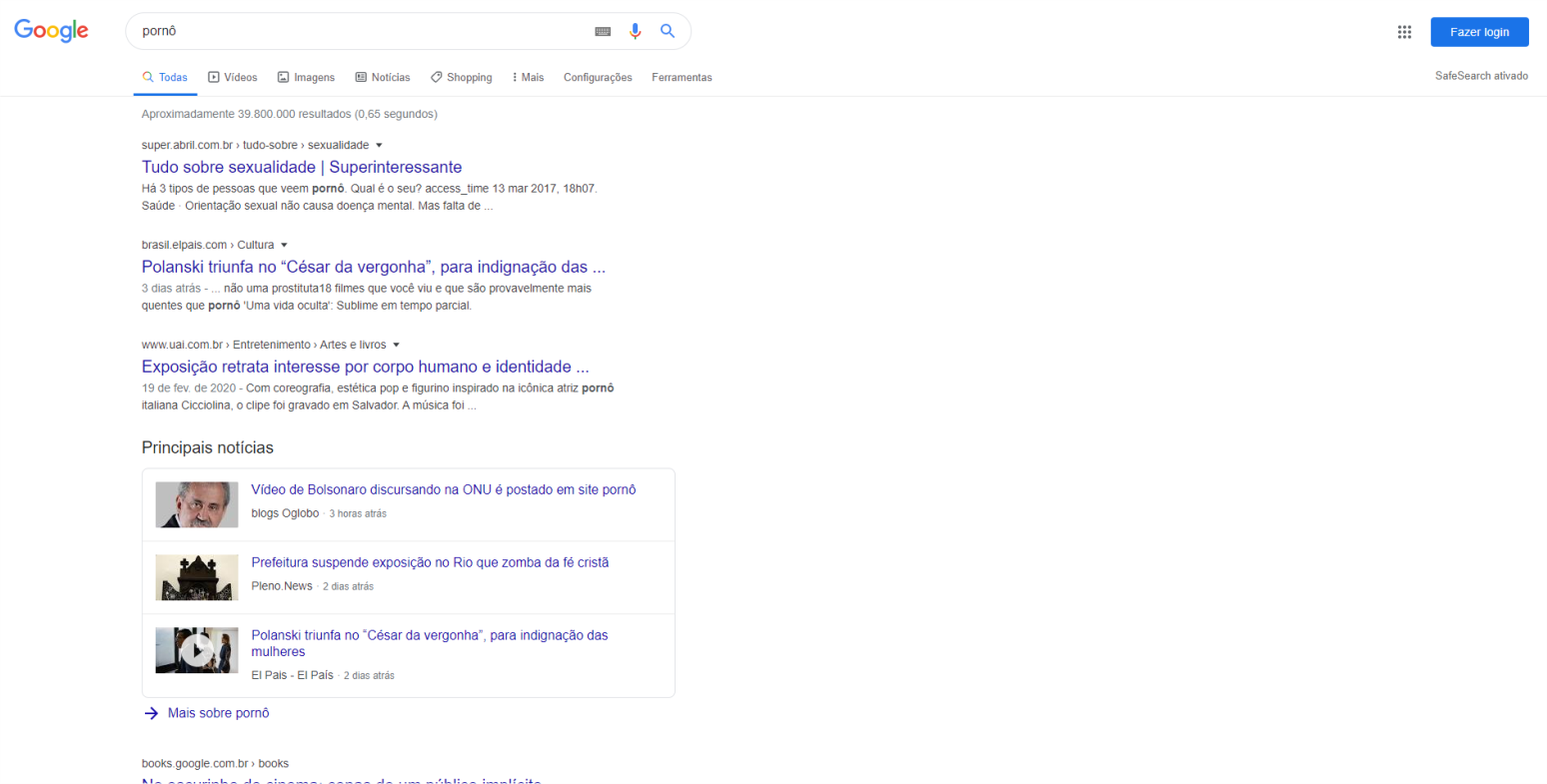Switch to the Notícias tab
This screenshot has width=1547, height=784.
click(383, 77)
